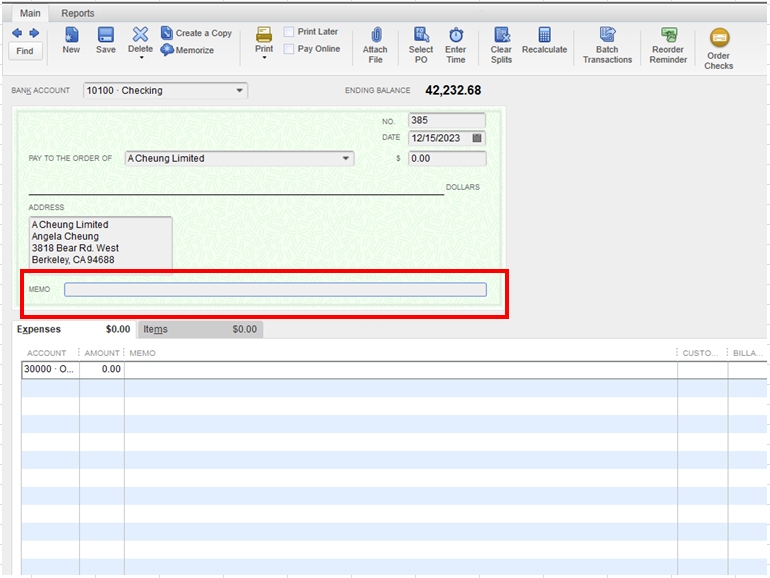Click the Date field 12/15/2023
Viewport: 770px width, 578px height.
(x=440, y=138)
